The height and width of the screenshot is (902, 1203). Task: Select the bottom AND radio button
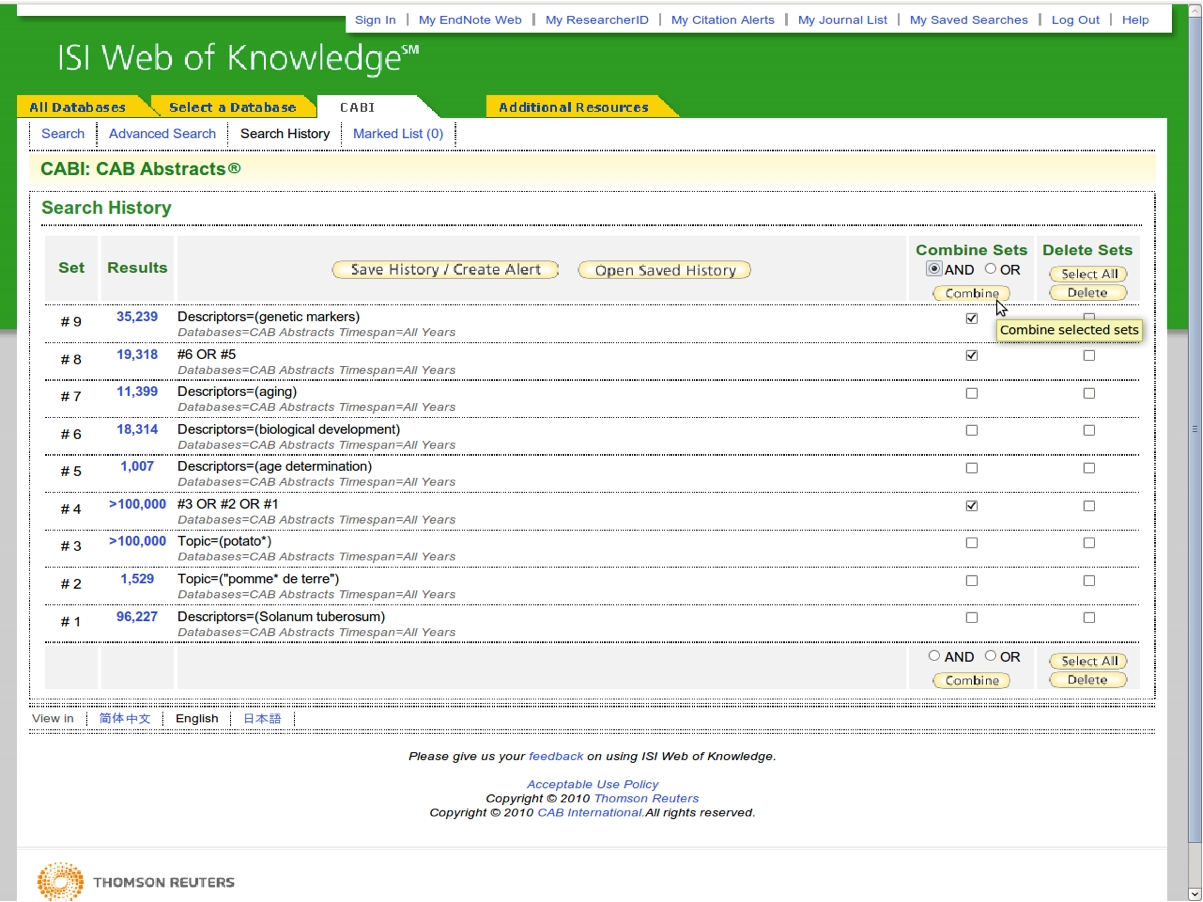(934, 656)
